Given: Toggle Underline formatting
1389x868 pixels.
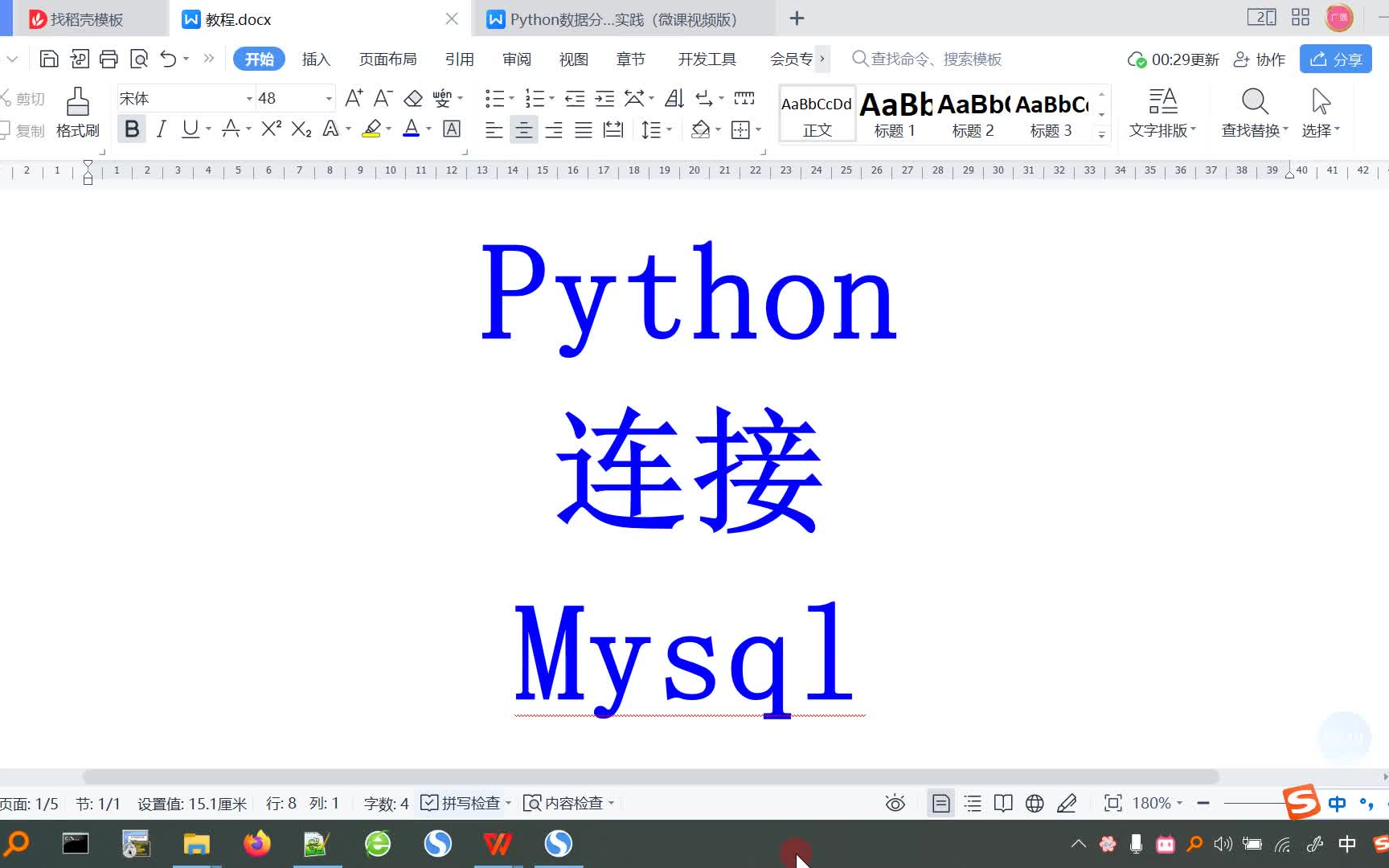Looking at the screenshot, I should coord(190,129).
